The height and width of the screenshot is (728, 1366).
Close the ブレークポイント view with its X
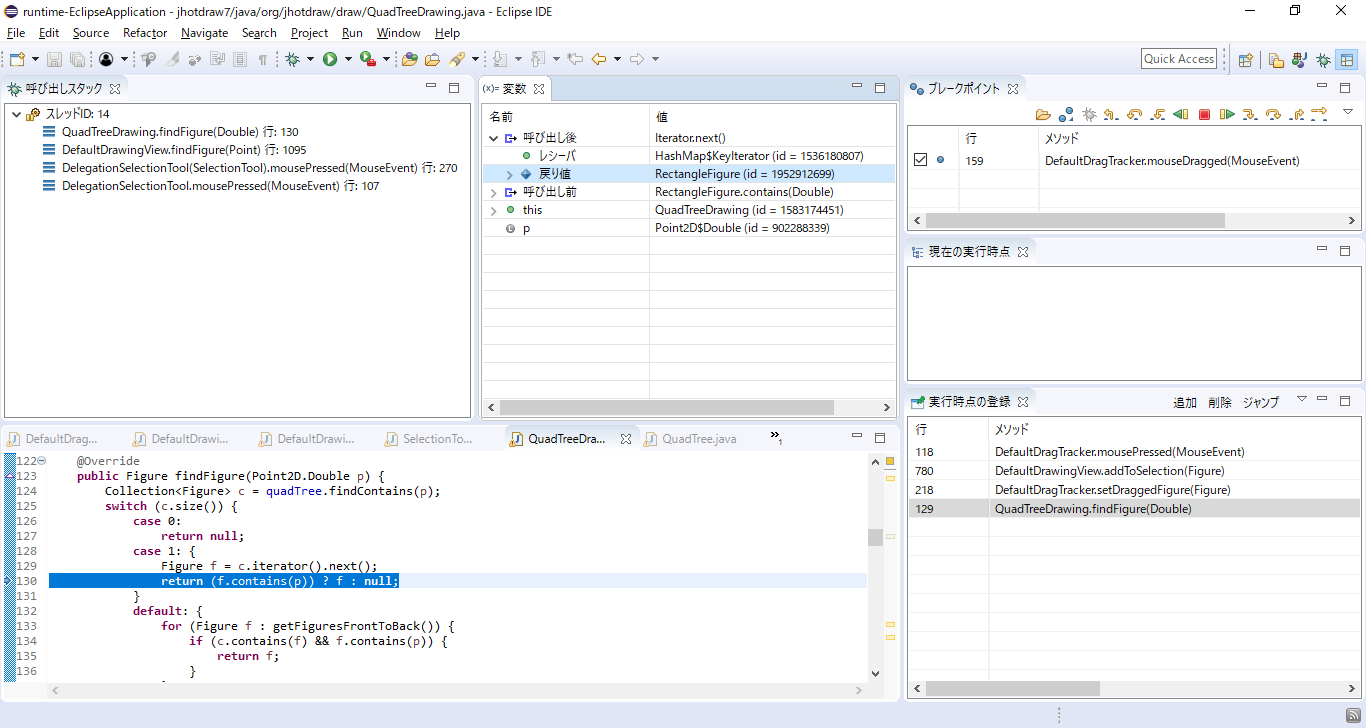(1012, 88)
